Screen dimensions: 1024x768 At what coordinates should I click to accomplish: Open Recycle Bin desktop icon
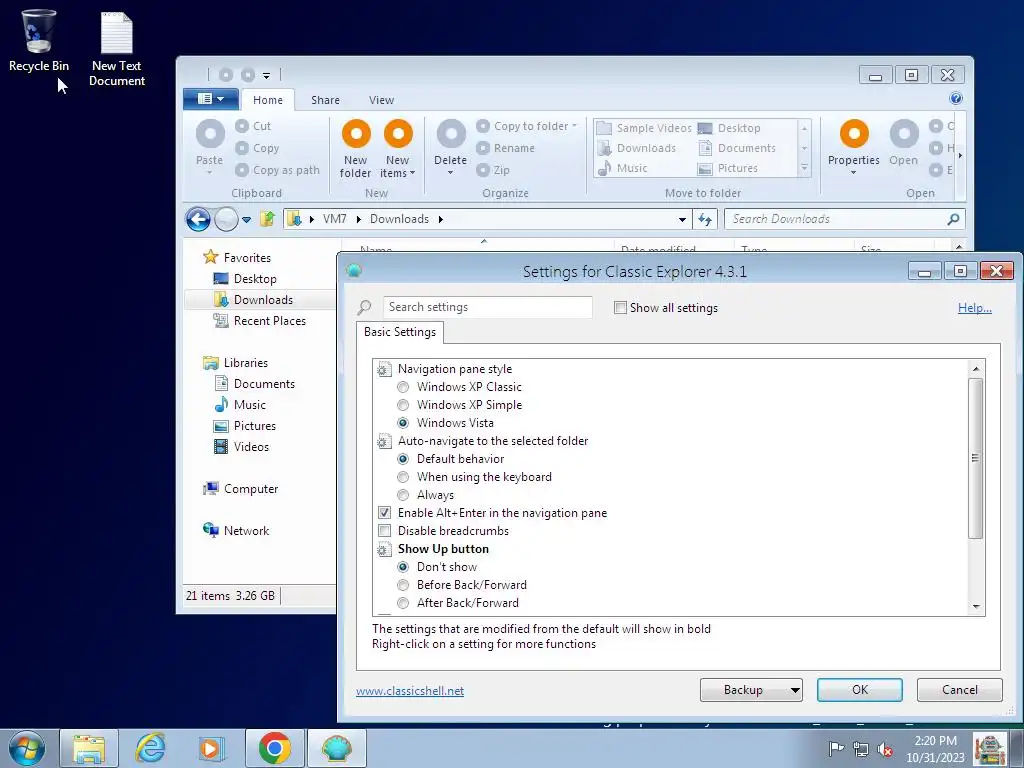coord(39,40)
